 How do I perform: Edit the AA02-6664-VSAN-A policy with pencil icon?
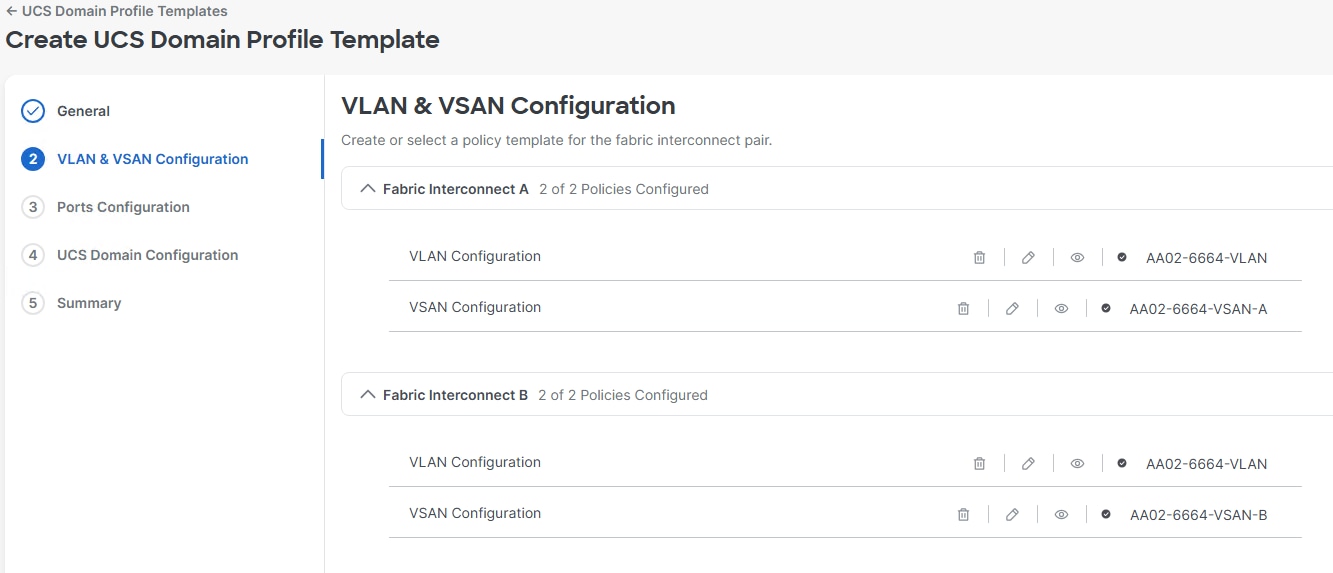(1012, 308)
